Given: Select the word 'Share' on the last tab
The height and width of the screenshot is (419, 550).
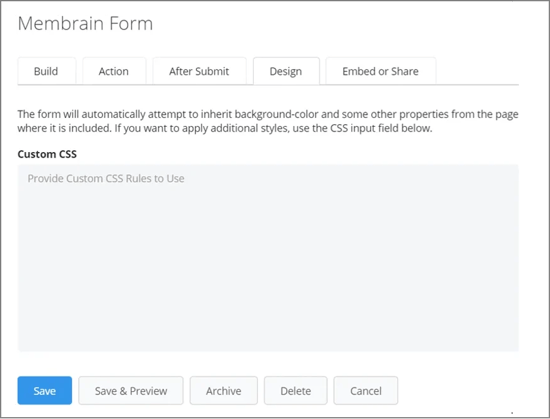Looking at the screenshot, I should 405,71.
